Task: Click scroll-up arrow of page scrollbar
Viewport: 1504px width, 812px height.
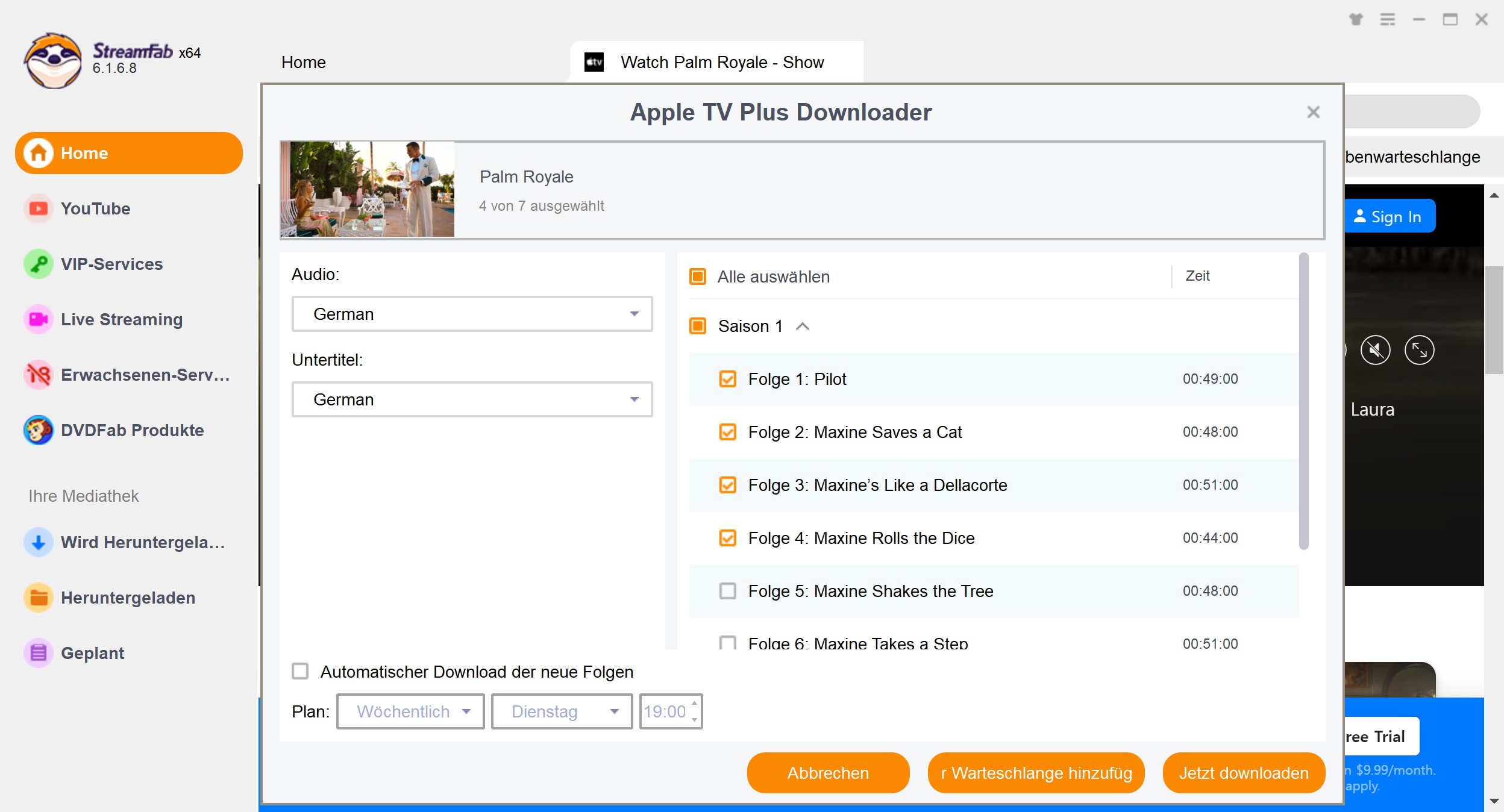Action: [x=1494, y=195]
